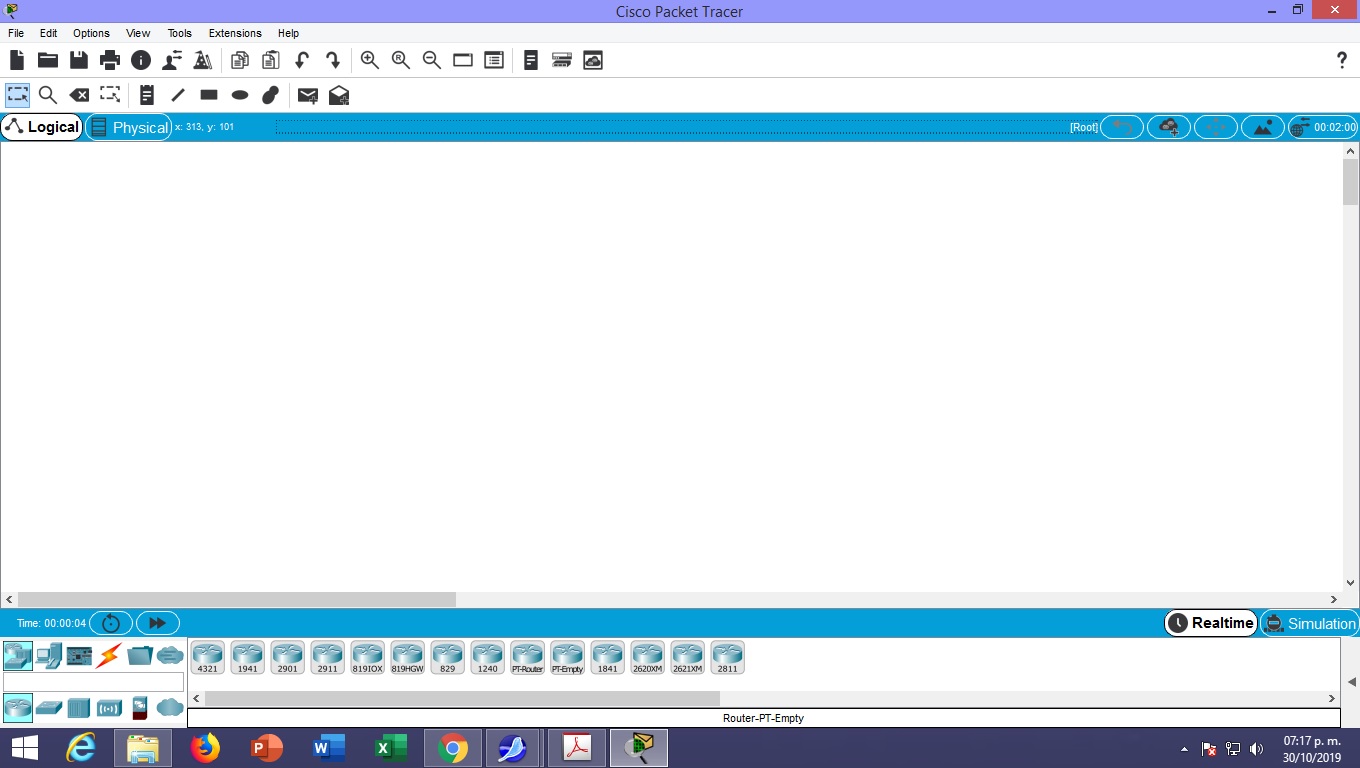Open the Options menu
The height and width of the screenshot is (768, 1360).
[x=91, y=33]
